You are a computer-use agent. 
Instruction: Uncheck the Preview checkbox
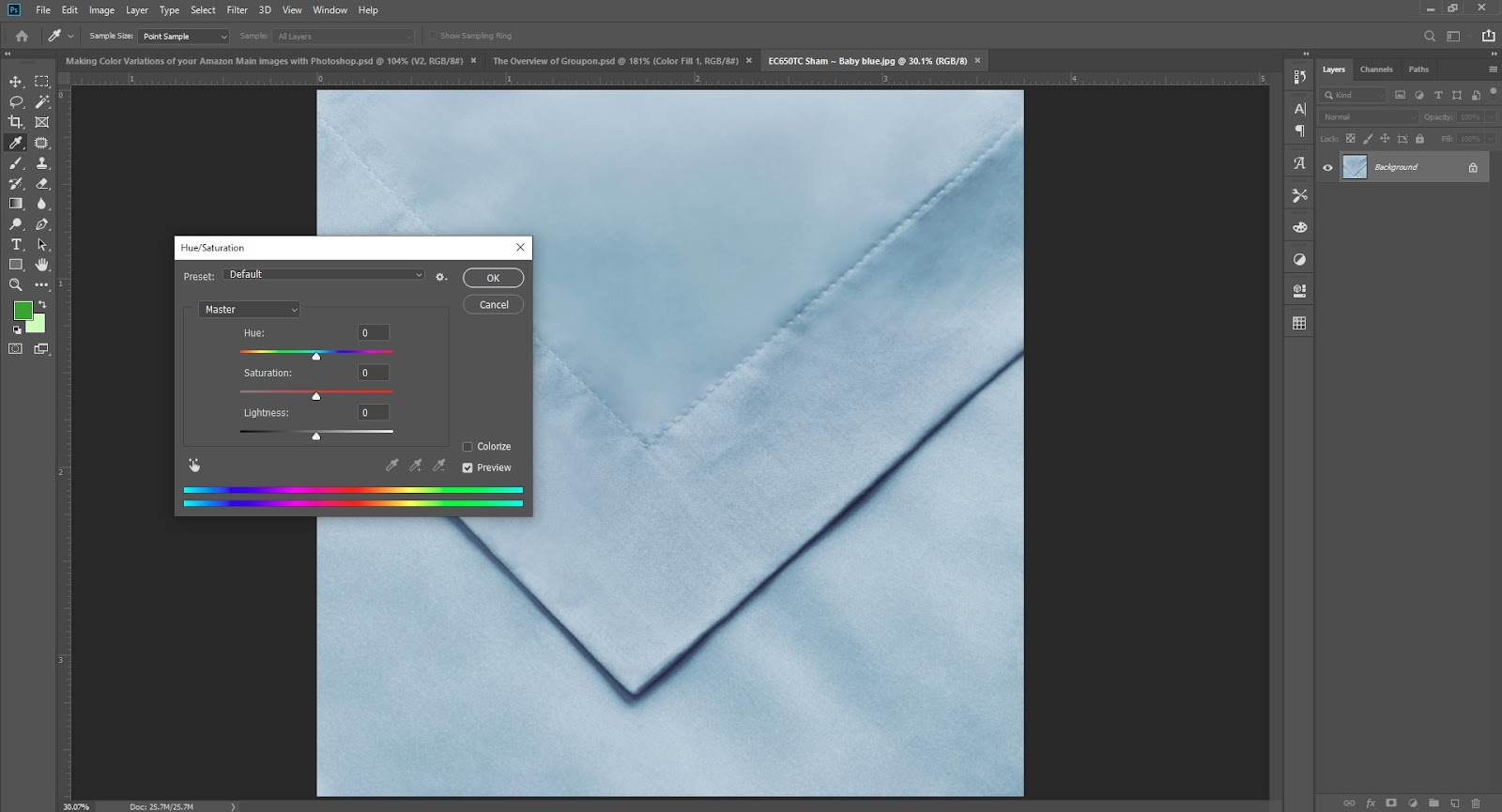click(467, 467)
